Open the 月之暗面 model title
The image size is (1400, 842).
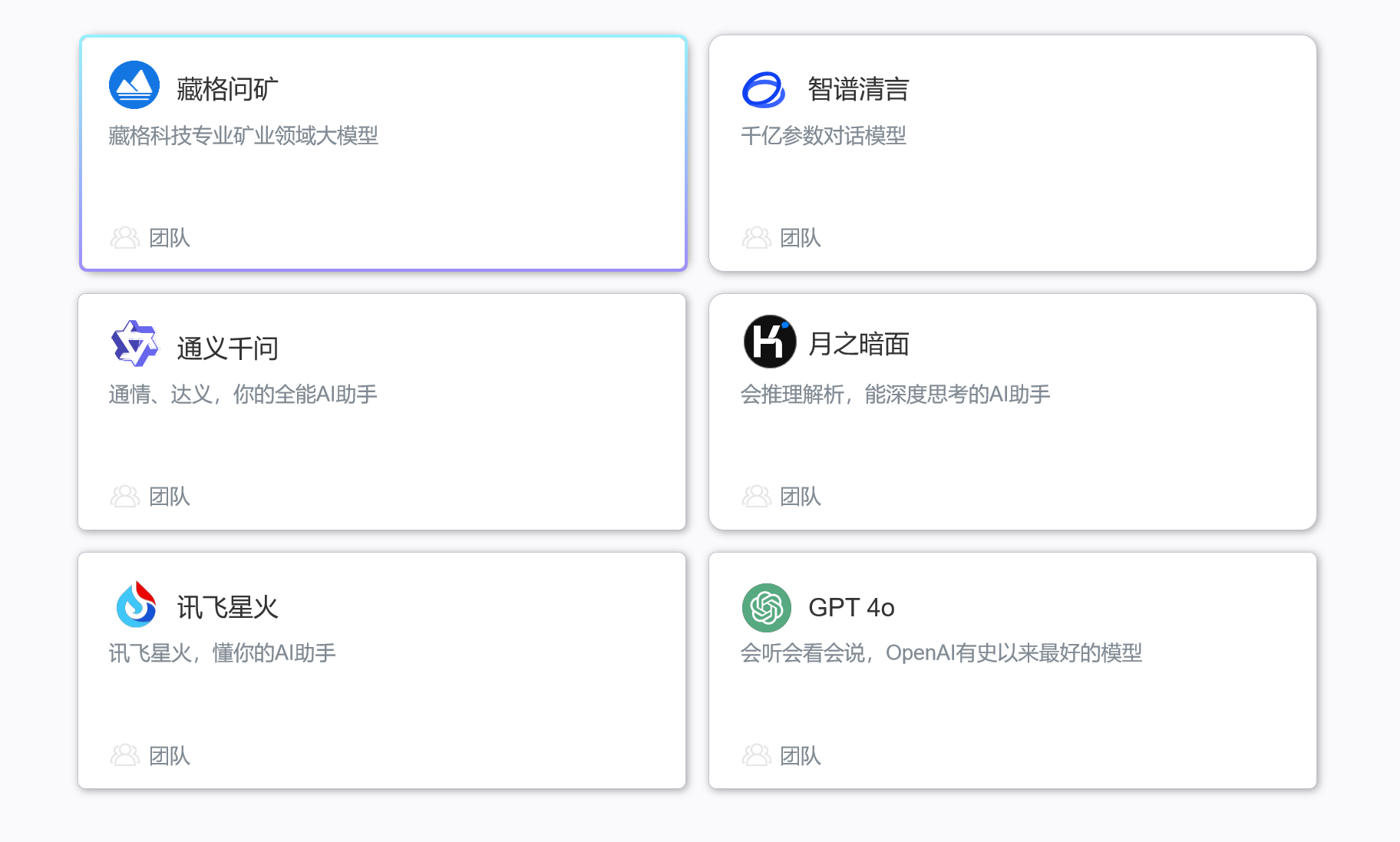[x=859, y=344]
